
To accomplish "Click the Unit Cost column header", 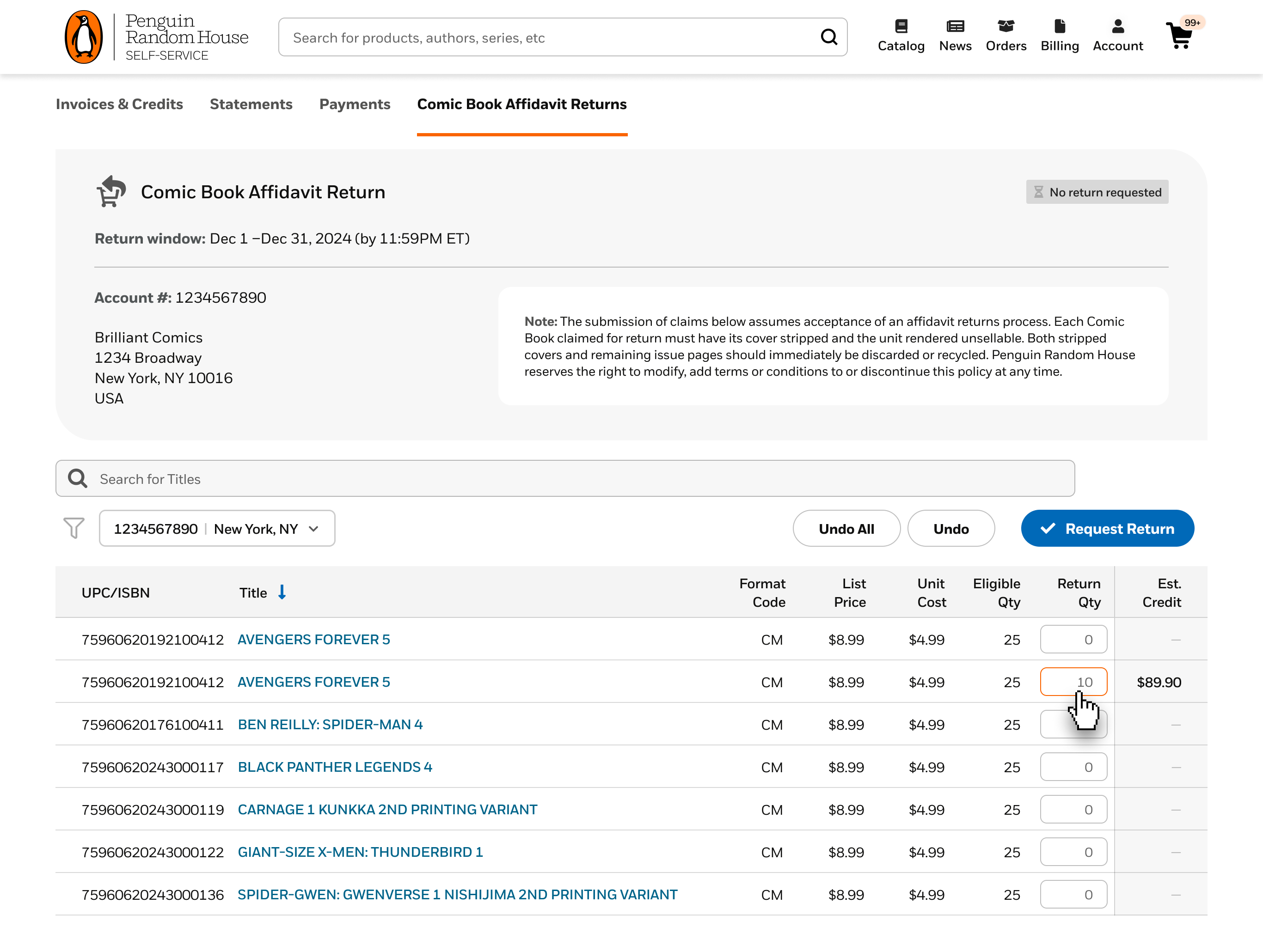I will 931,592.
